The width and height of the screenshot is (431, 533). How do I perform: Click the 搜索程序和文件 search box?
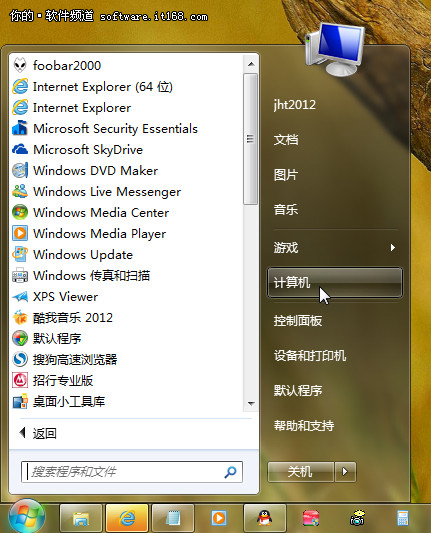(x=132, y=472)
